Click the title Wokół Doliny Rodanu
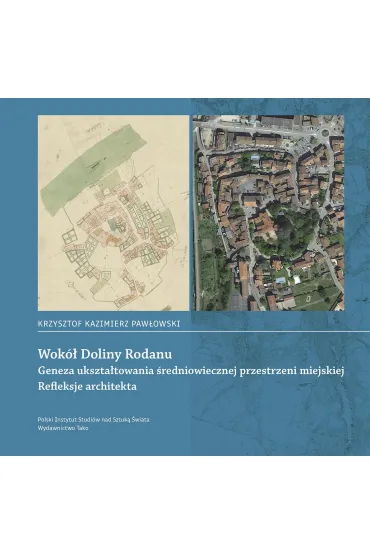370x555 pixels. (105, 354)
